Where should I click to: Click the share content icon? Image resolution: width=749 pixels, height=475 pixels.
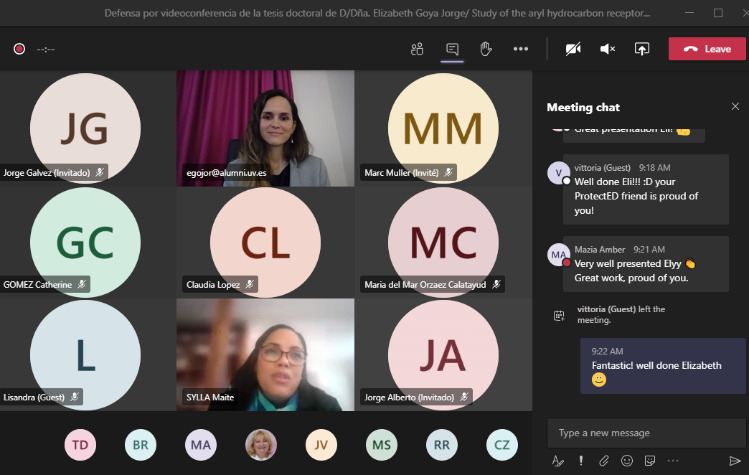(x=642, y=48)
